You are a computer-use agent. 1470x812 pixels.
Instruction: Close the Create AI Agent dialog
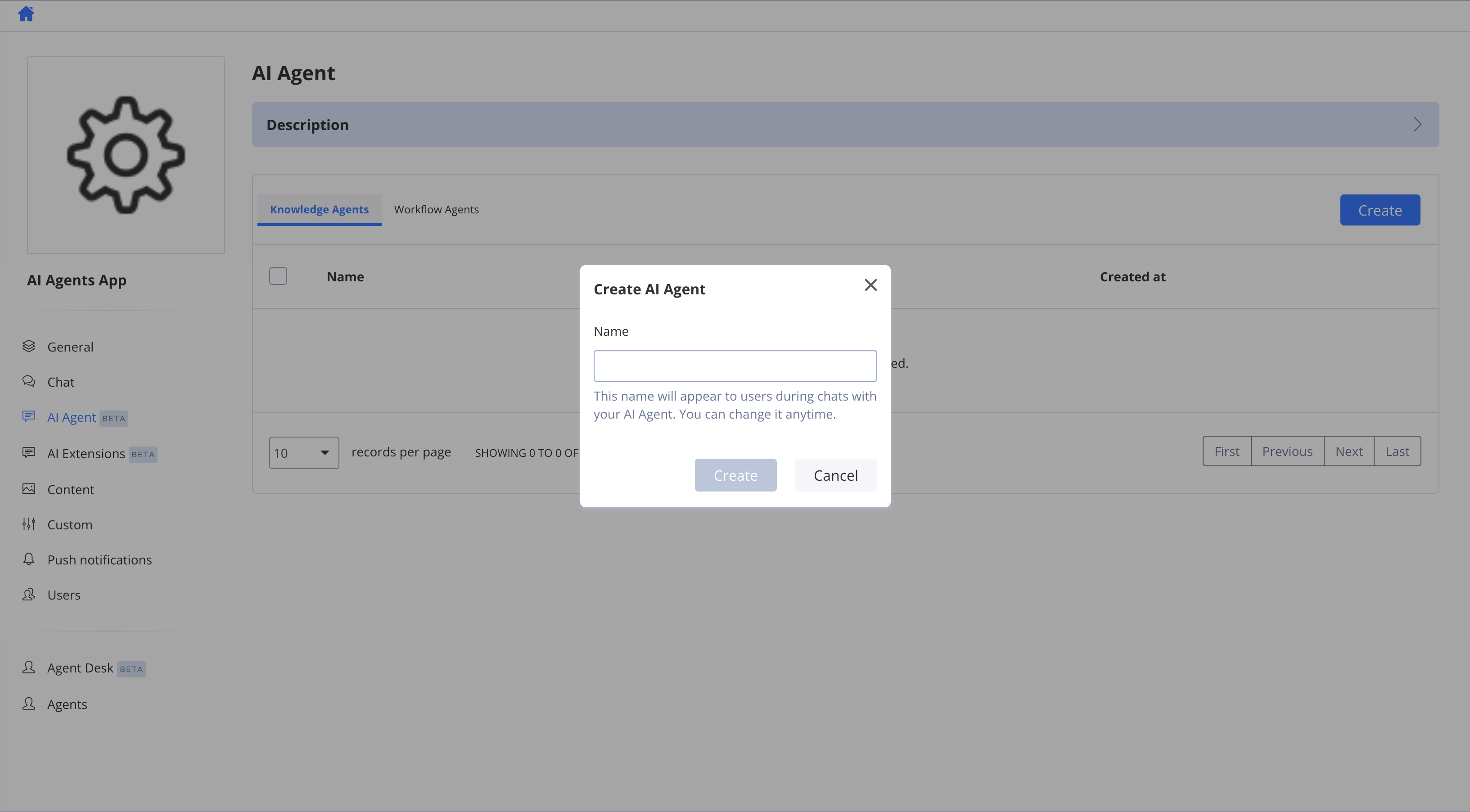[871, 285]
